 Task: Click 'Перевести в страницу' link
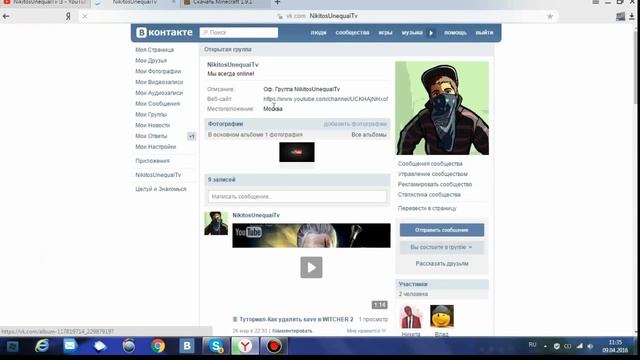[x=427, y=208]
